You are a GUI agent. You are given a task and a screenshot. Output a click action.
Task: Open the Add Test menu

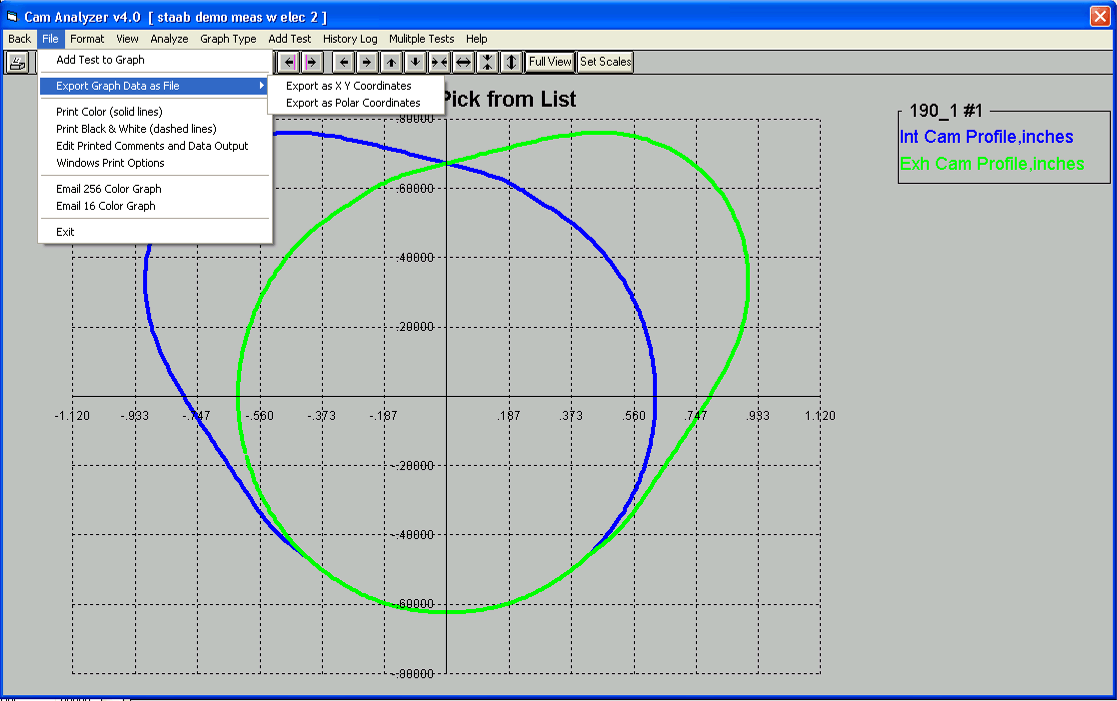point(289,38)
